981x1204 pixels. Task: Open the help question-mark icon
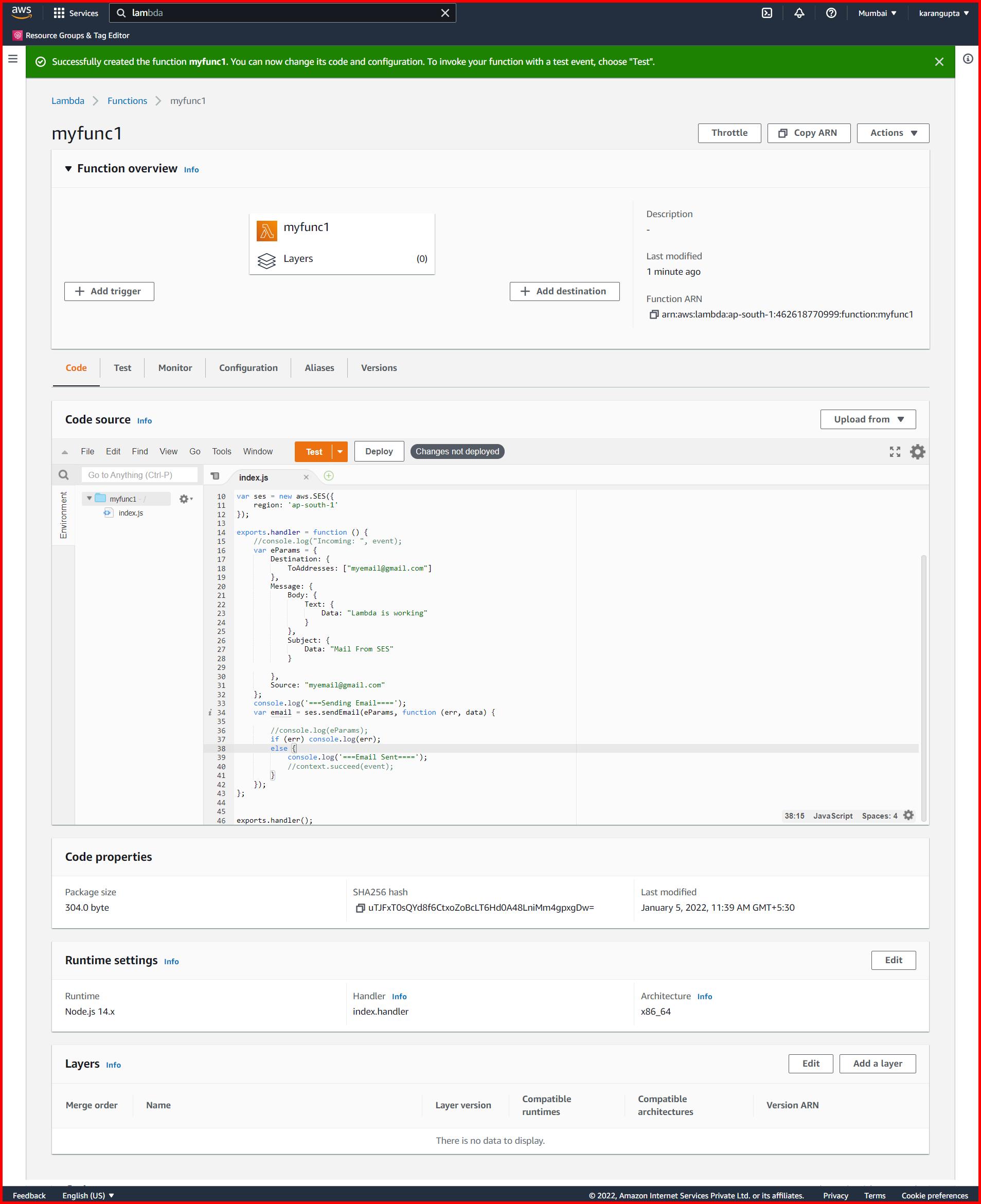point(831,12)
